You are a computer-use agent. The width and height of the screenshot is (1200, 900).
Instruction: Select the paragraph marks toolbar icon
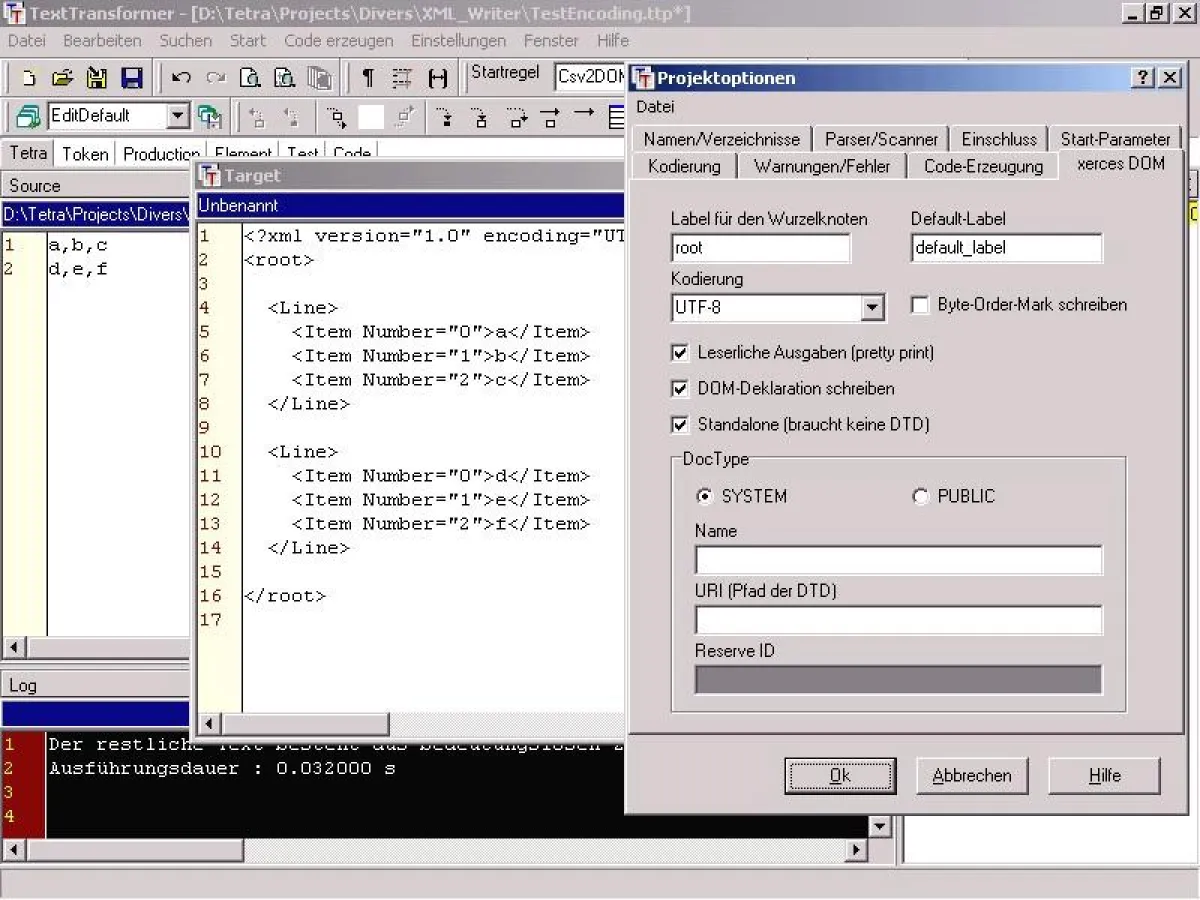pyautogui.click(x=368, y=77)
